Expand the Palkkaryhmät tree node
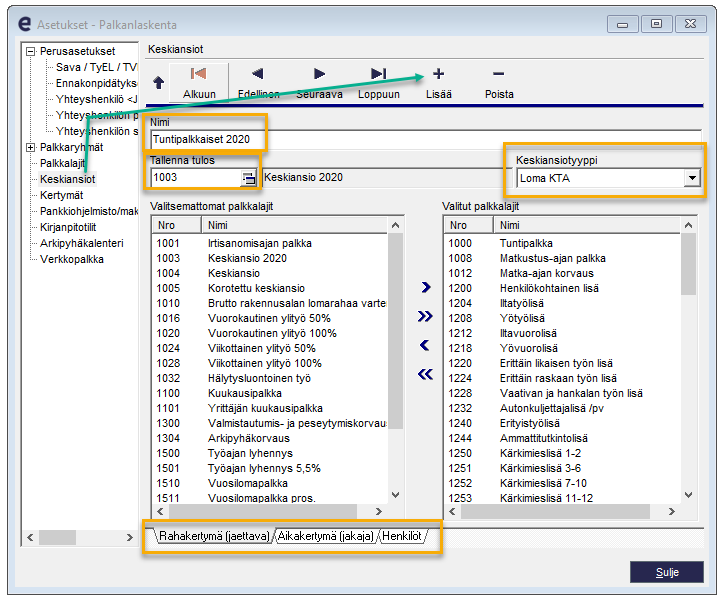Screen dimensions: 720x599 pos(30,147)
